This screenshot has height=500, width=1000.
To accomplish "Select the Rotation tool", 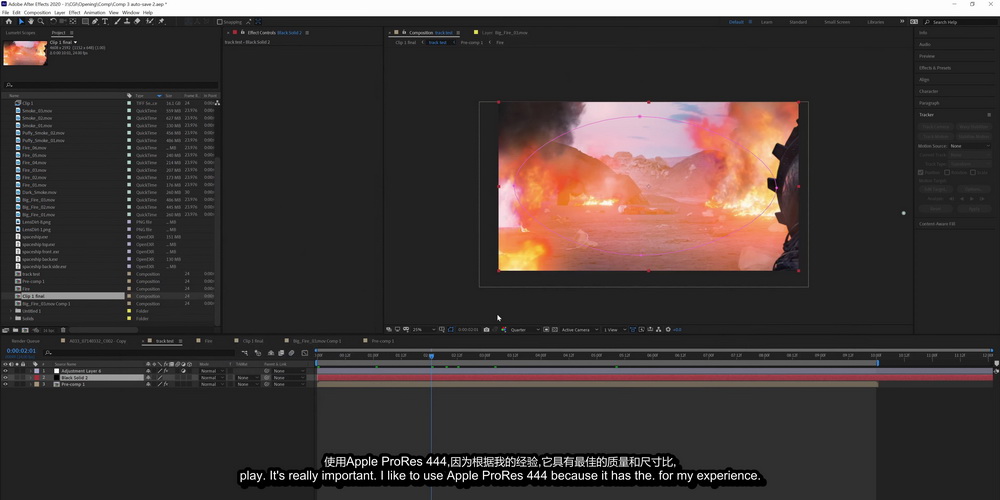I will click(x=53, y=22).
